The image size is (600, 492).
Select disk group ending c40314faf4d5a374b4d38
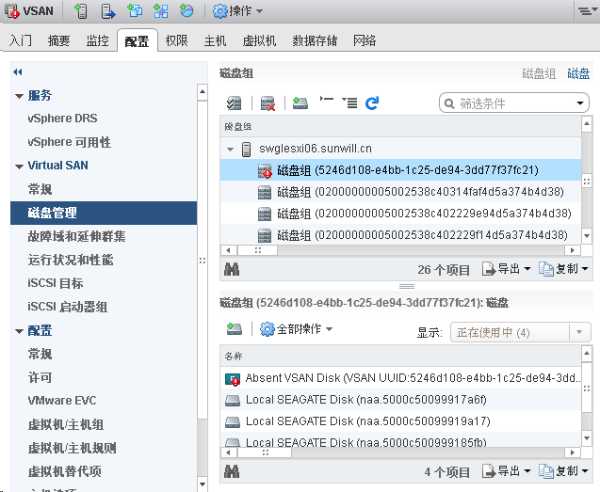pos(400,192)
